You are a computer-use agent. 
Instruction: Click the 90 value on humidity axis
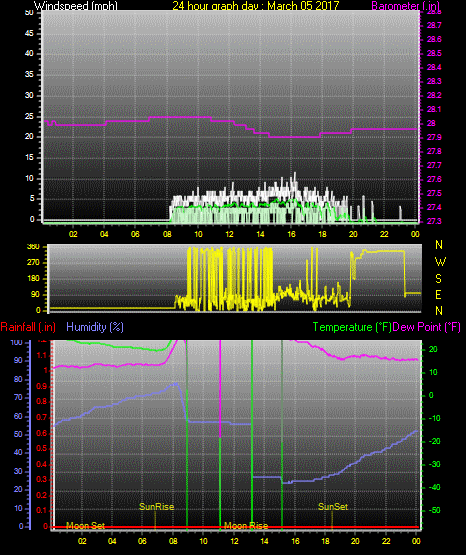18,360
